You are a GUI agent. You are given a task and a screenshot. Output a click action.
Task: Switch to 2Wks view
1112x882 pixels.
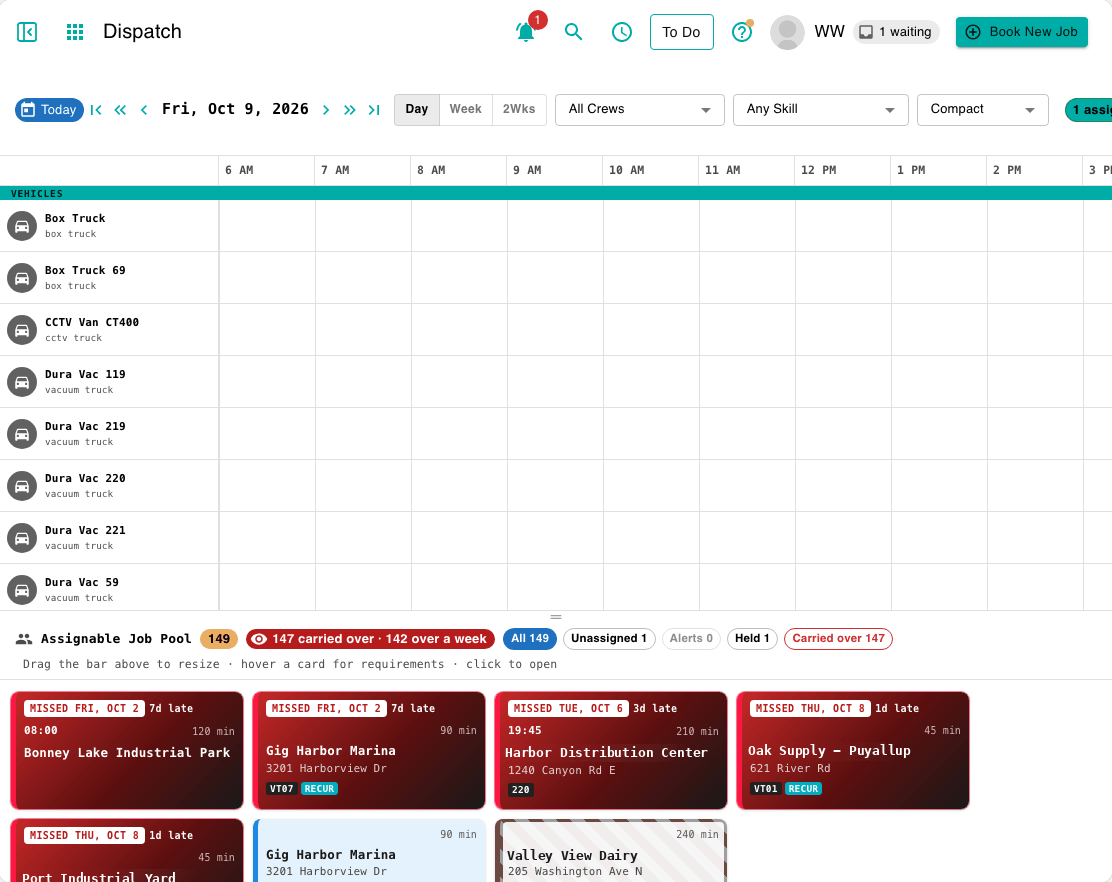click(x=519, y=109)
